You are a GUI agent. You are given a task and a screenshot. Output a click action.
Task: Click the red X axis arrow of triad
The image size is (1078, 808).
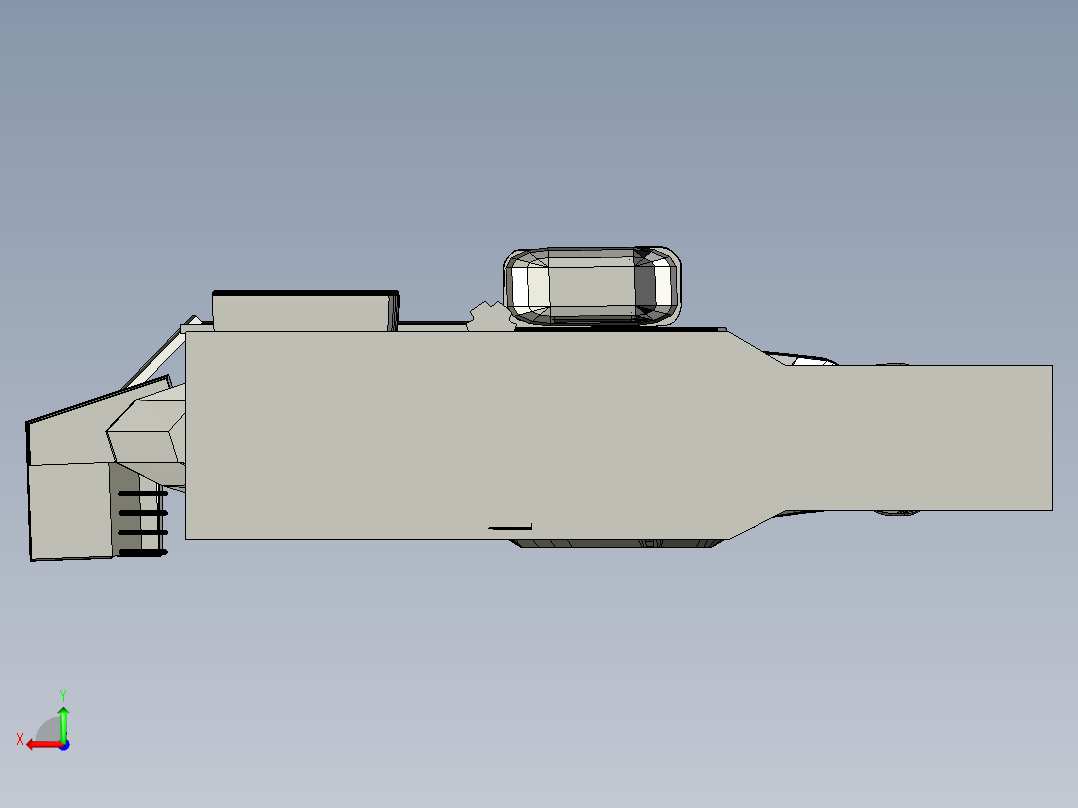[x=43, y=745]
